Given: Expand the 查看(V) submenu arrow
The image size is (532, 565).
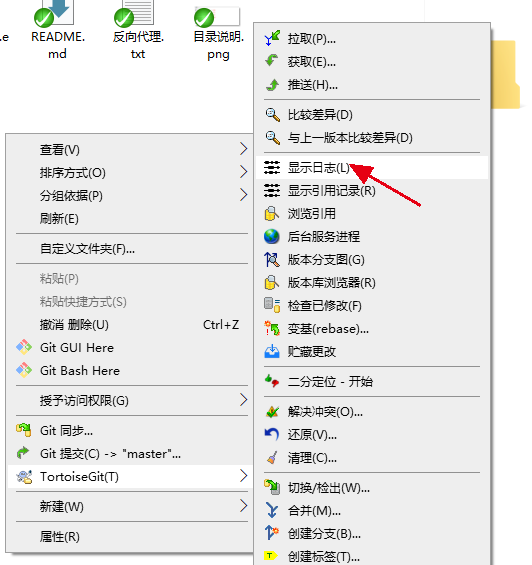Looking at the screenshot, I should (x=244, y=149).
